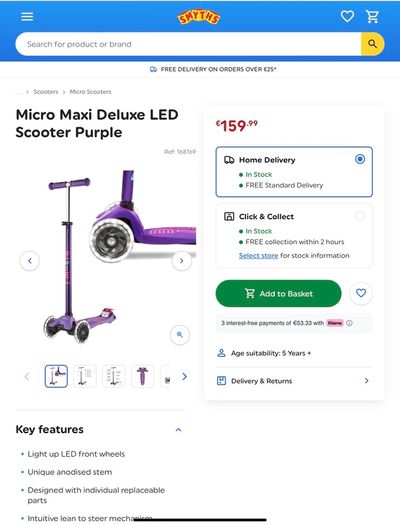This screenshot has width=400, height=525.
Task: Show the next product image
Action: (x=182, y=260)
